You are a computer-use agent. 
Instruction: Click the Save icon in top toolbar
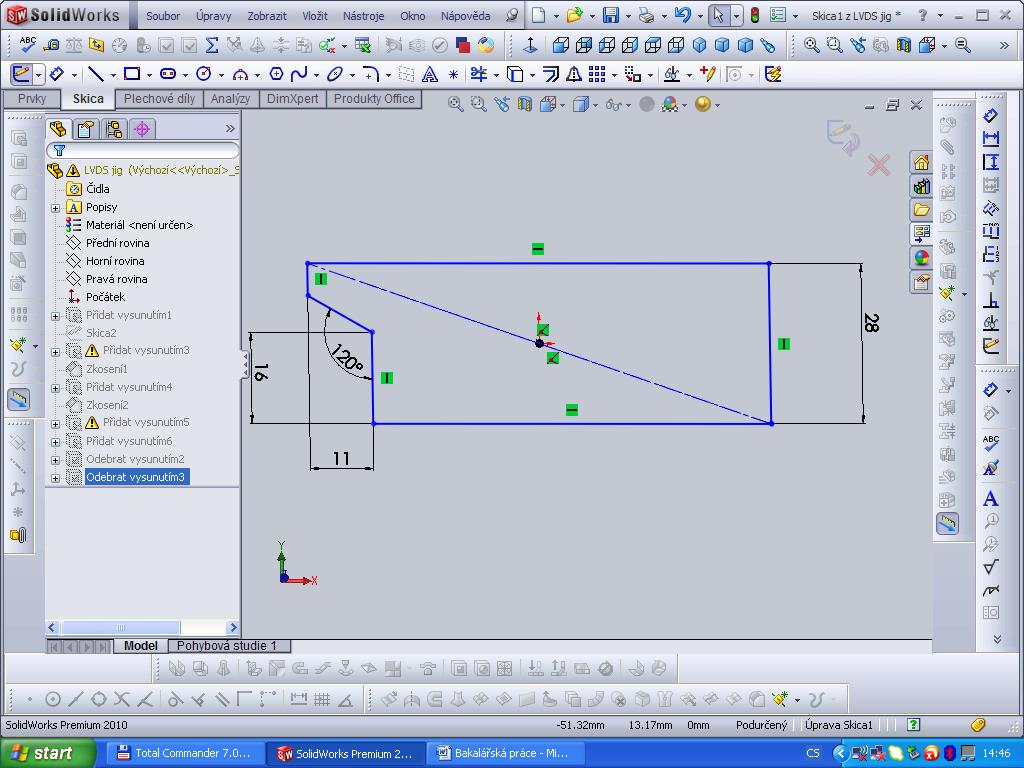(611, 15)
